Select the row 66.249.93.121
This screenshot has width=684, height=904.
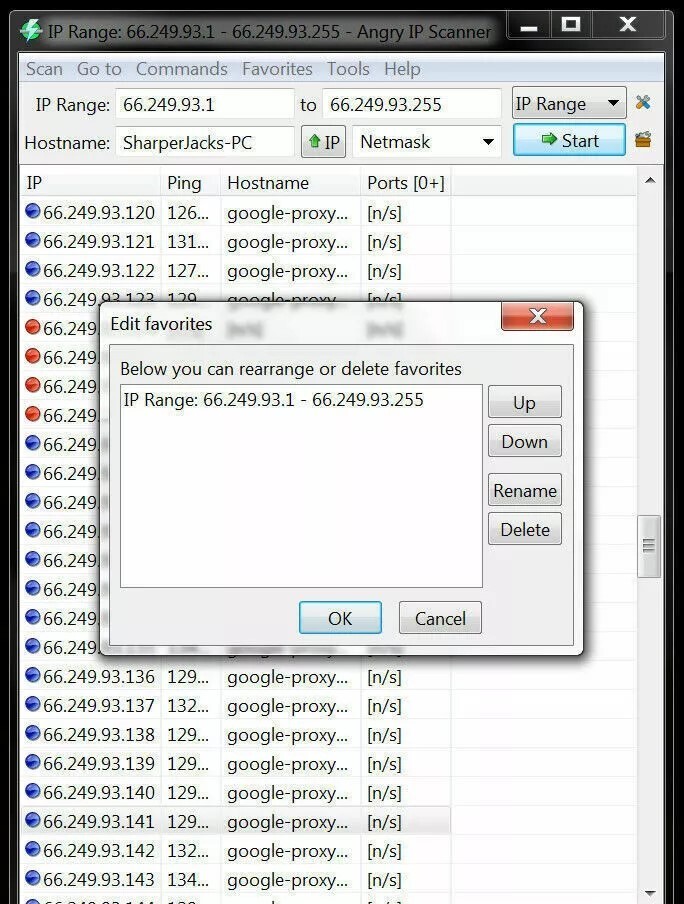pyautogui.click(x=236, y=242)
